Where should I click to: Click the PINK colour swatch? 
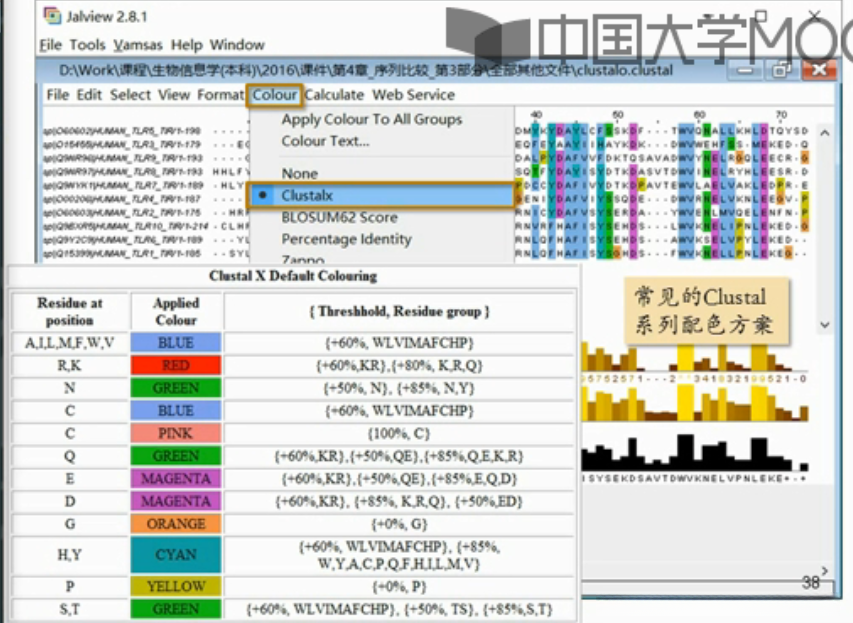(176, 433)
